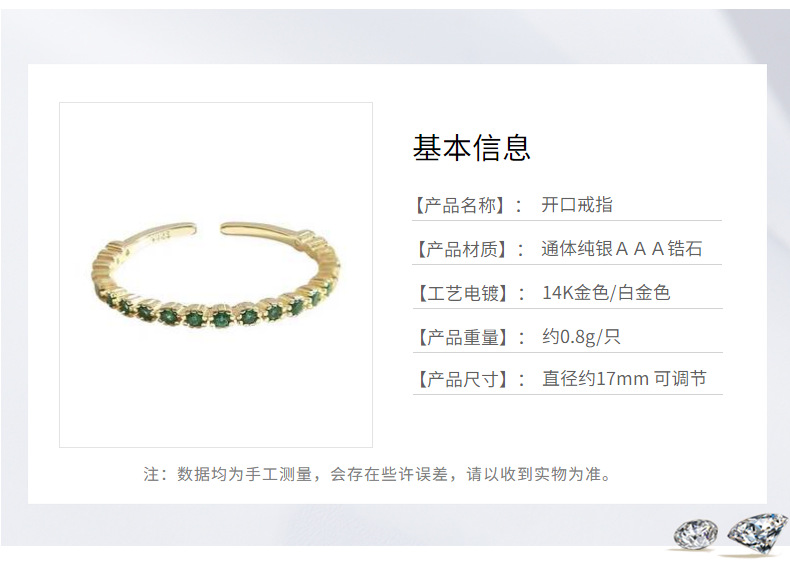Screen dimensions: 790x579
Task: Click 请以收到实物为准 in the note
Action: click(x=534, y=474)
